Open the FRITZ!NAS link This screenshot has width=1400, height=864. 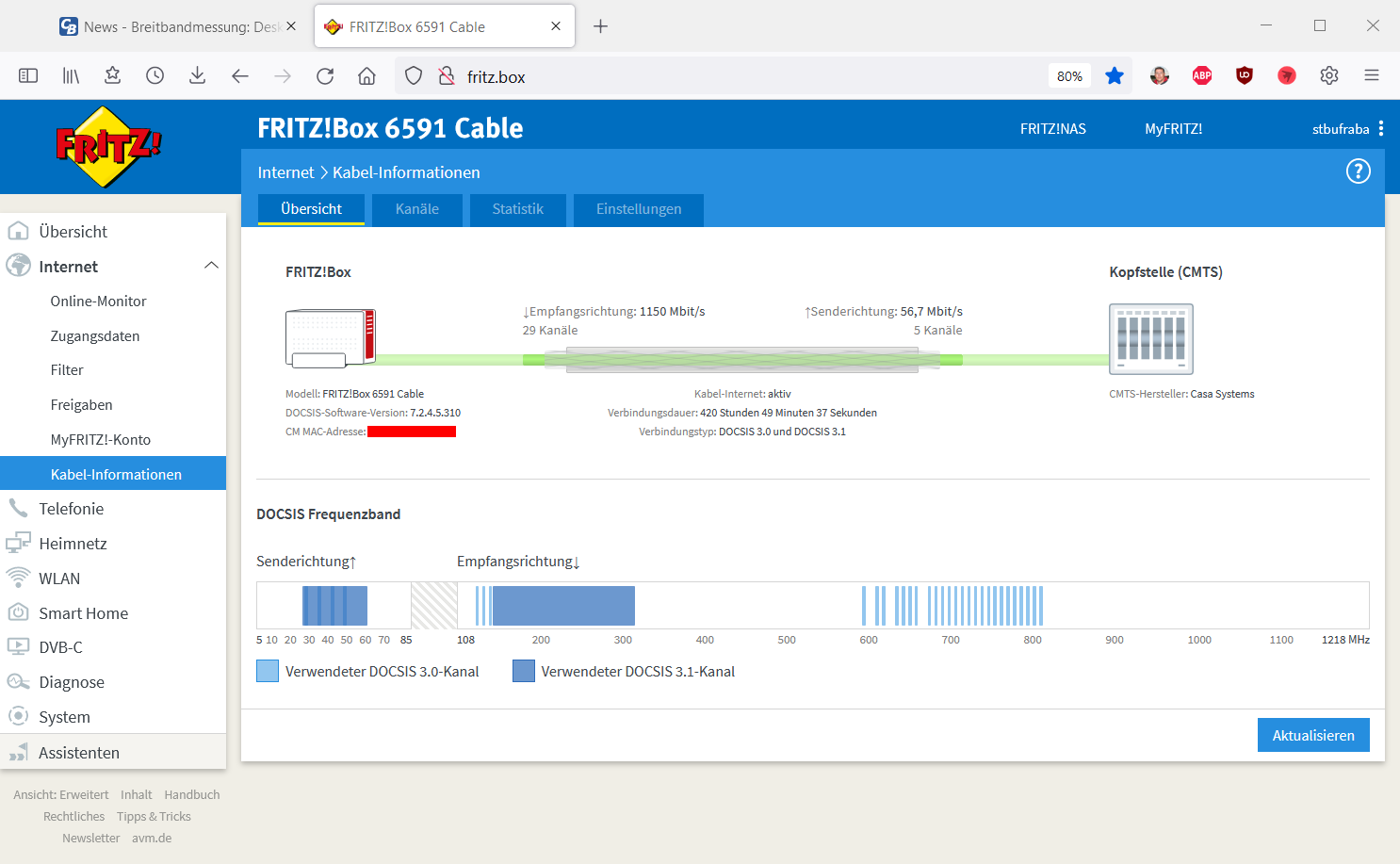tap(1053, 129)
